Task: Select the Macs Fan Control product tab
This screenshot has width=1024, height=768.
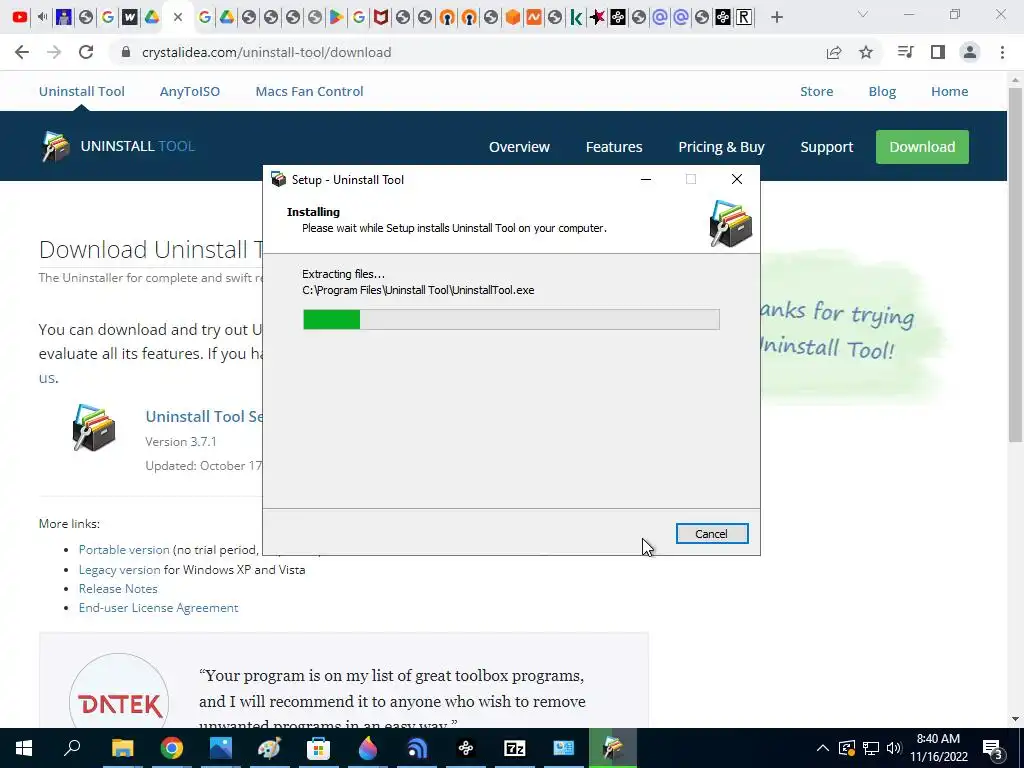Action: [310, 91]
